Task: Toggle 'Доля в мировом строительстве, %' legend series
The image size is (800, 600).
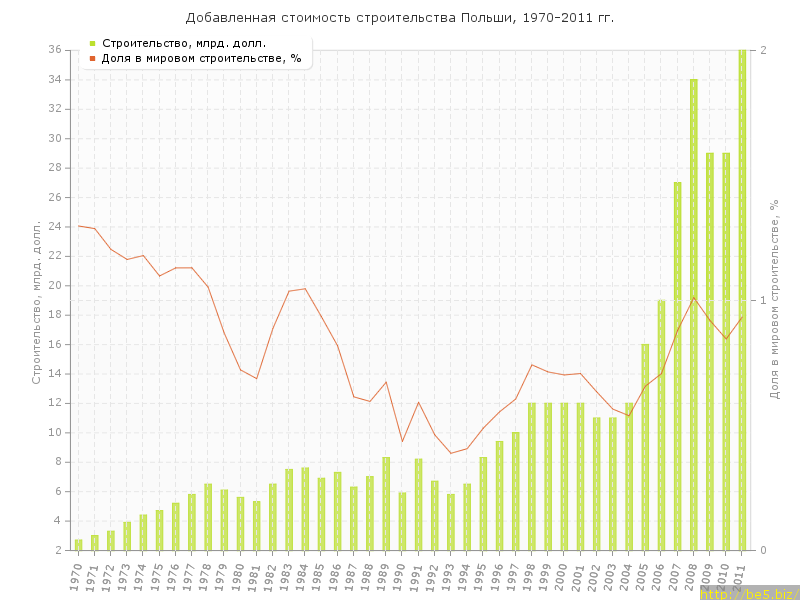Action: click(x=200, y=58)
